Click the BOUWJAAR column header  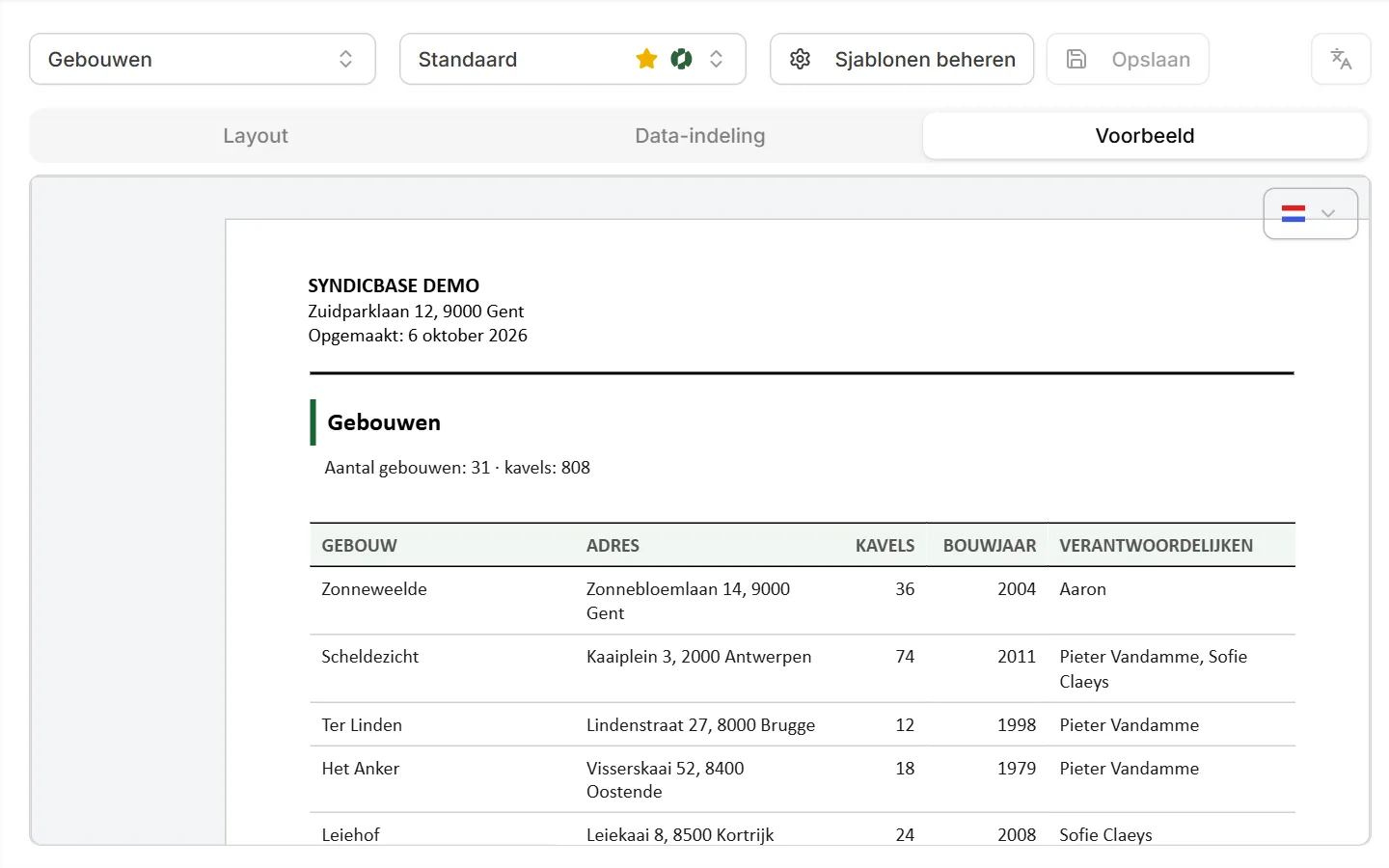click(990, 546)
